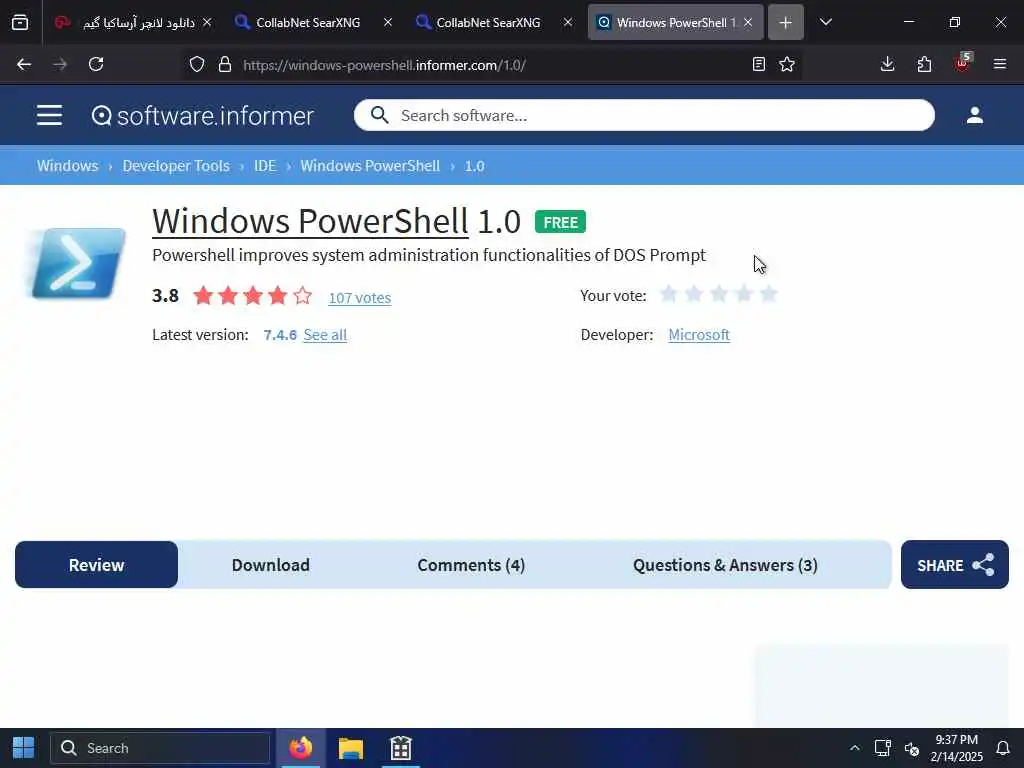Open the user account icon
This screenshot has height=768, width=1024.
point(974,116)
